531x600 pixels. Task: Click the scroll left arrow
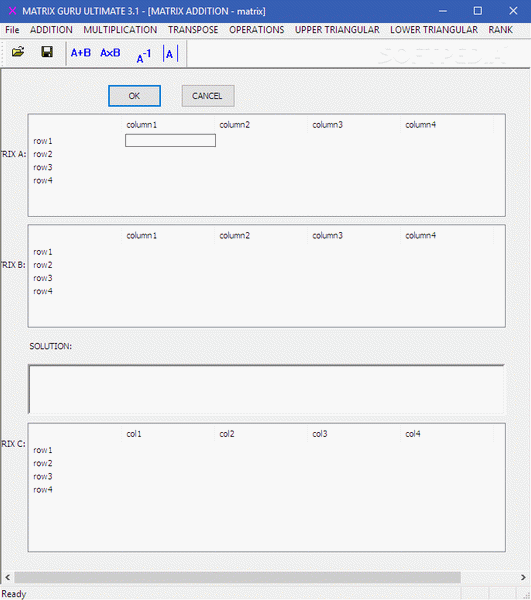[x=7, y=577]
